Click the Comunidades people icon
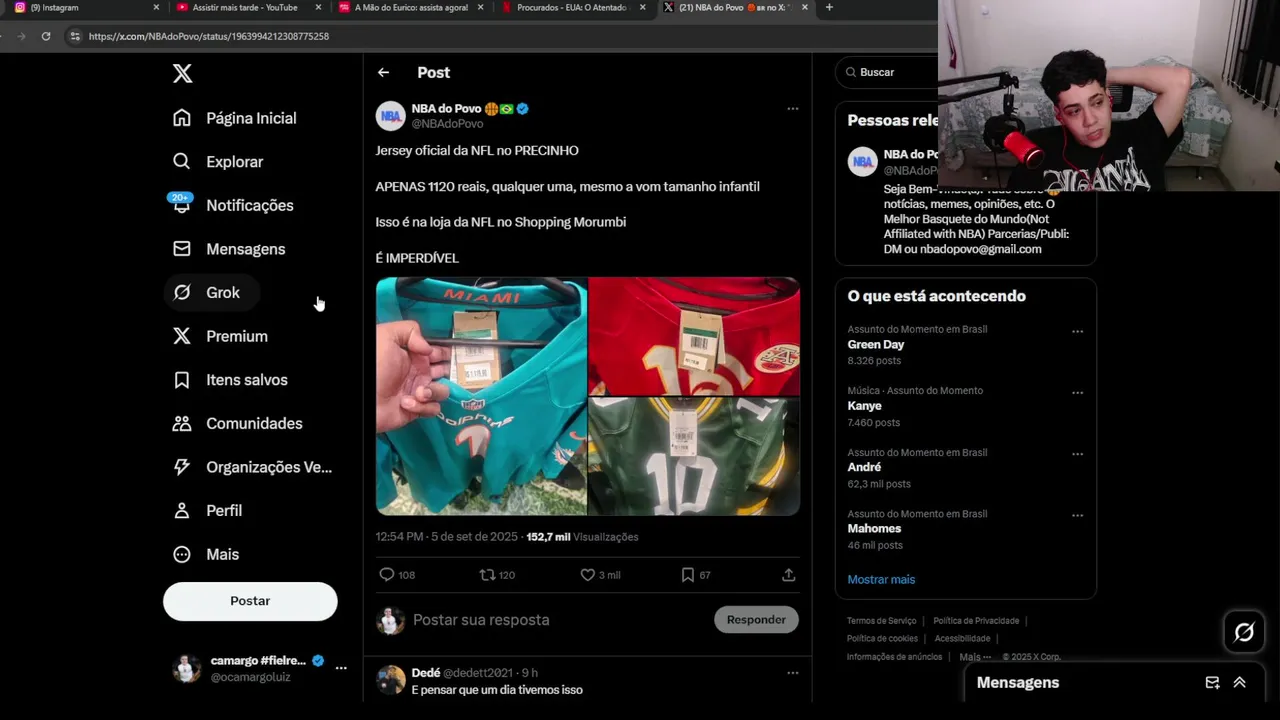This screenshot has height=720, width=1280. click(182, 424)
